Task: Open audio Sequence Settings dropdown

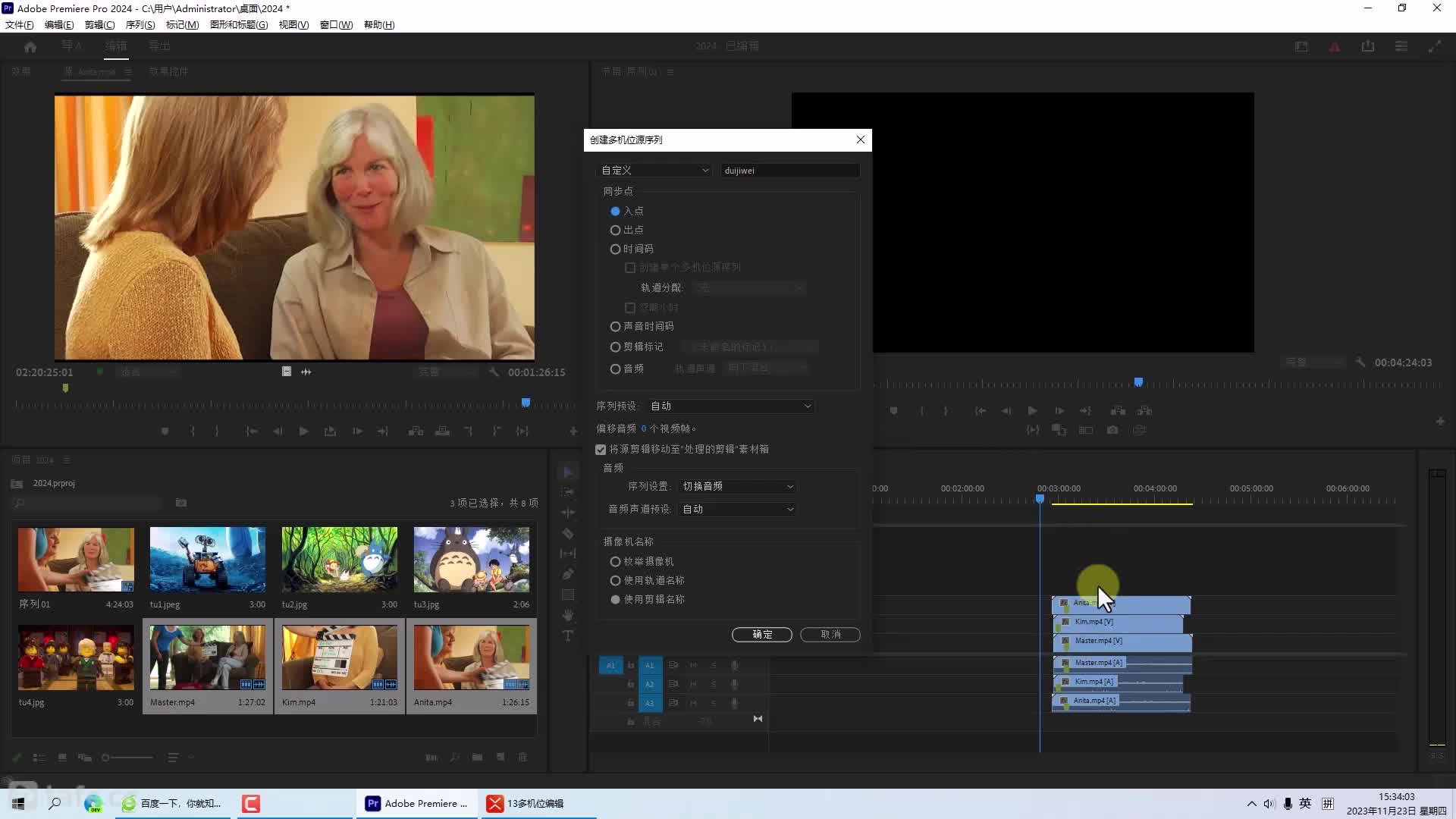Action: coord(738,486)
